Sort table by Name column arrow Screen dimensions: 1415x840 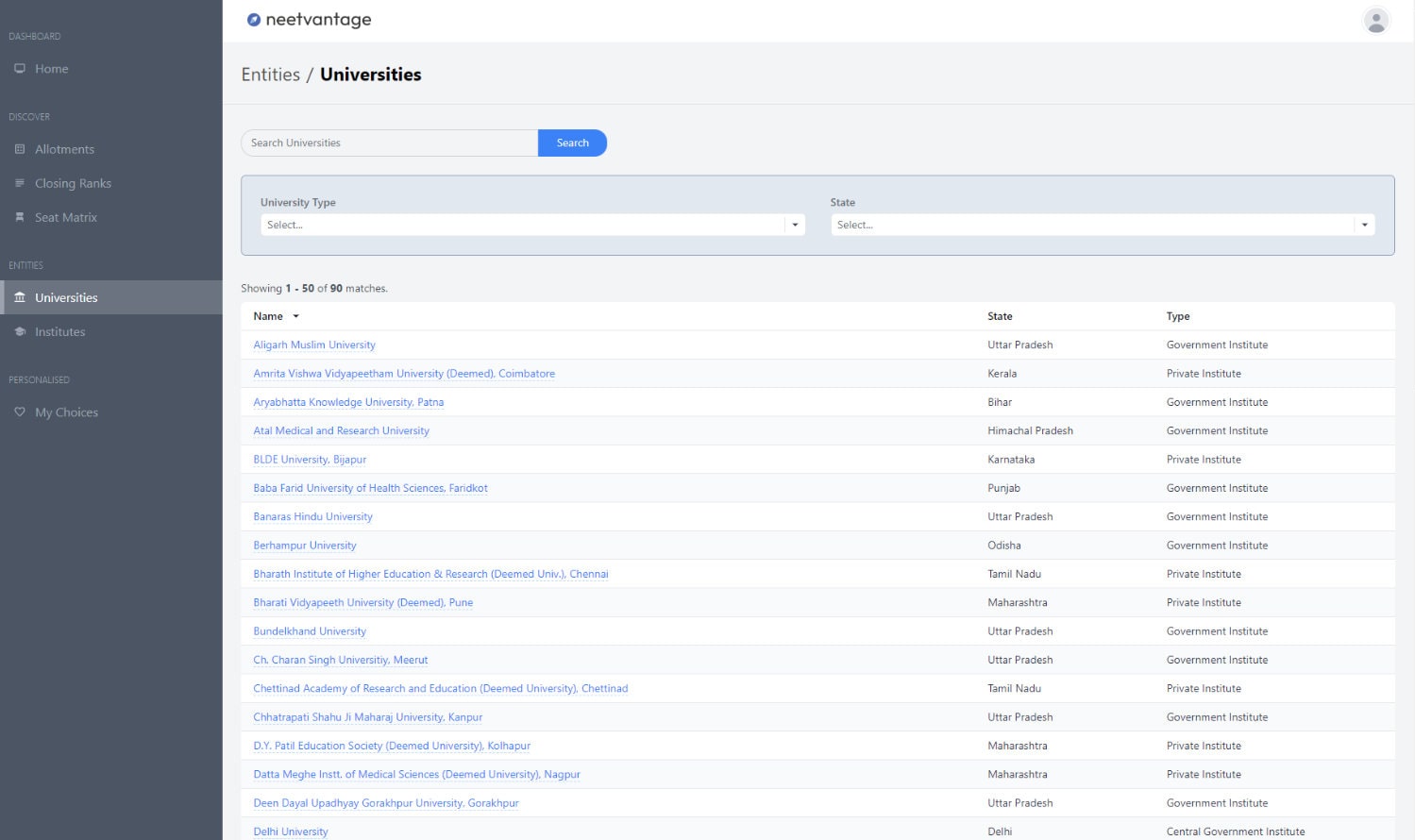(x=295, y=316)
